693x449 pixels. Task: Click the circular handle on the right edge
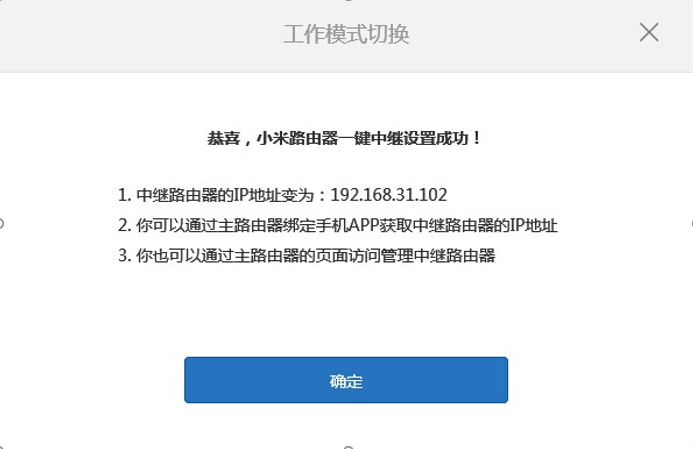coord(691,223)
